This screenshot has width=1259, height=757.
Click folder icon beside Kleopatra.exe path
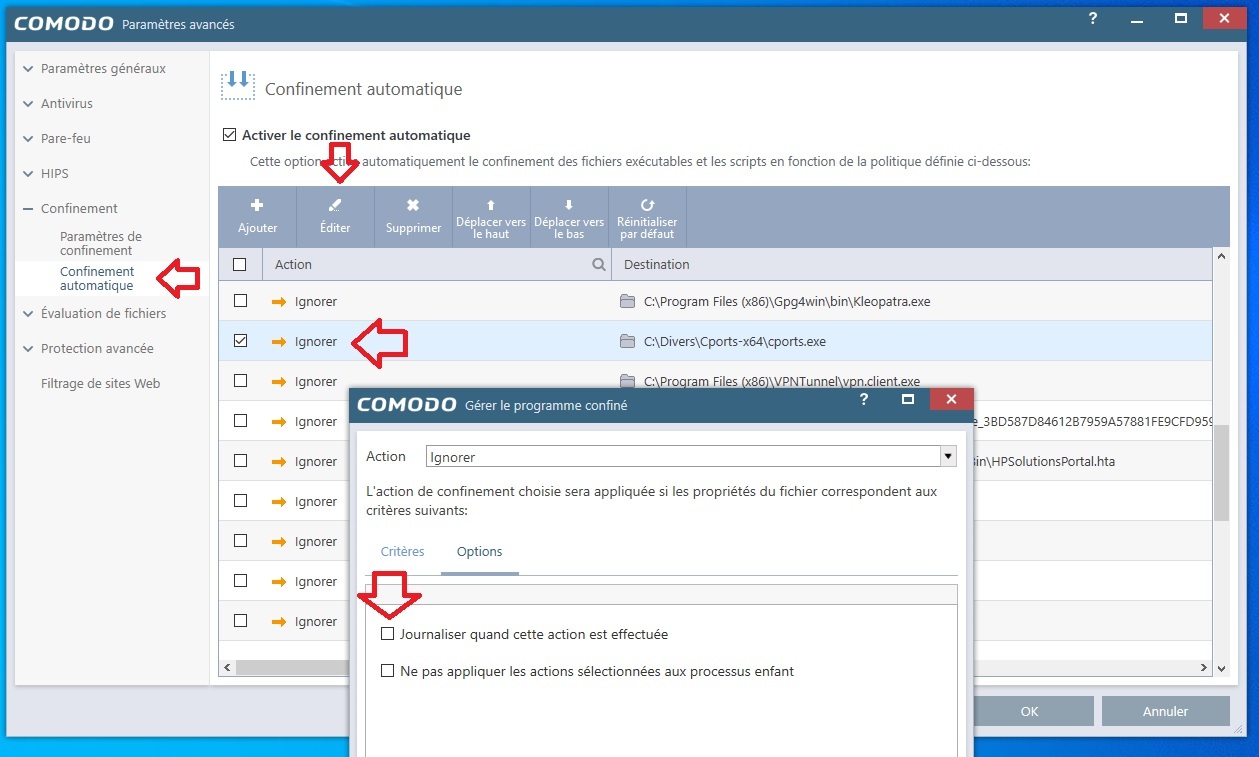pyautogui.click(x=628, y=301)
